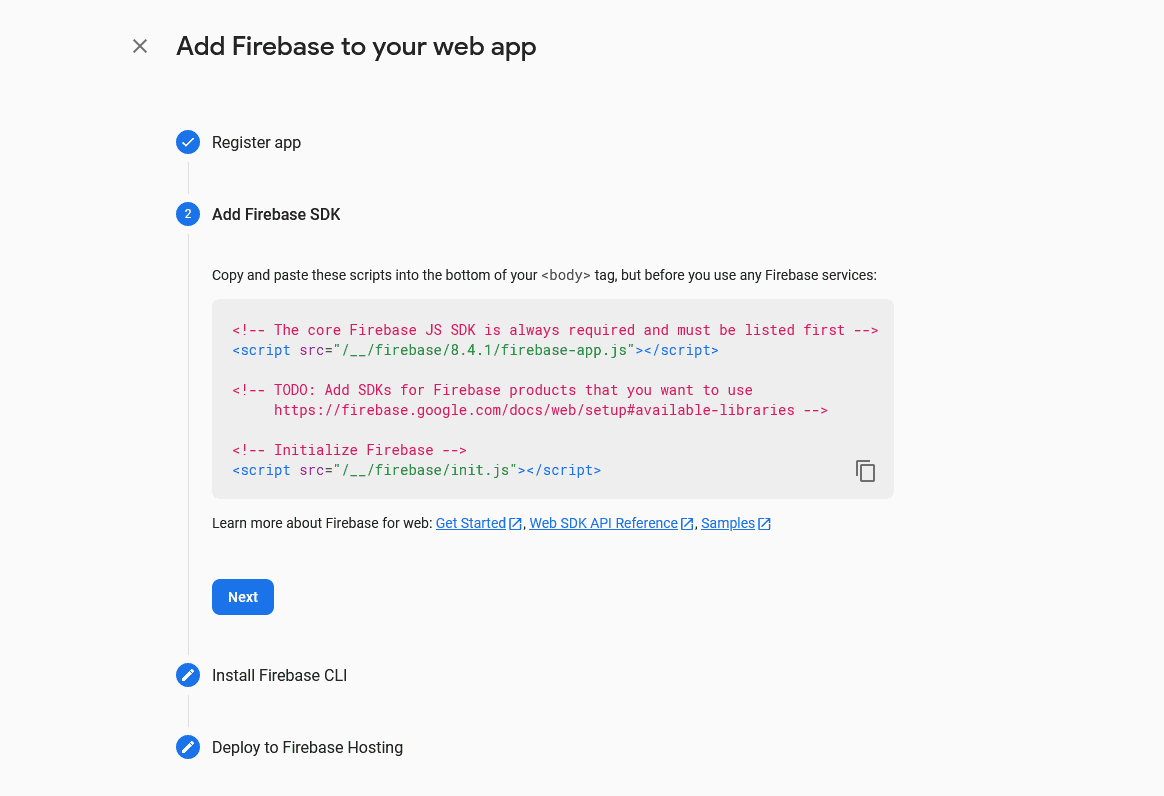Open the Samples link
Screen dimensions: 1164x796
pyautogui.click(x=728, y=523)
